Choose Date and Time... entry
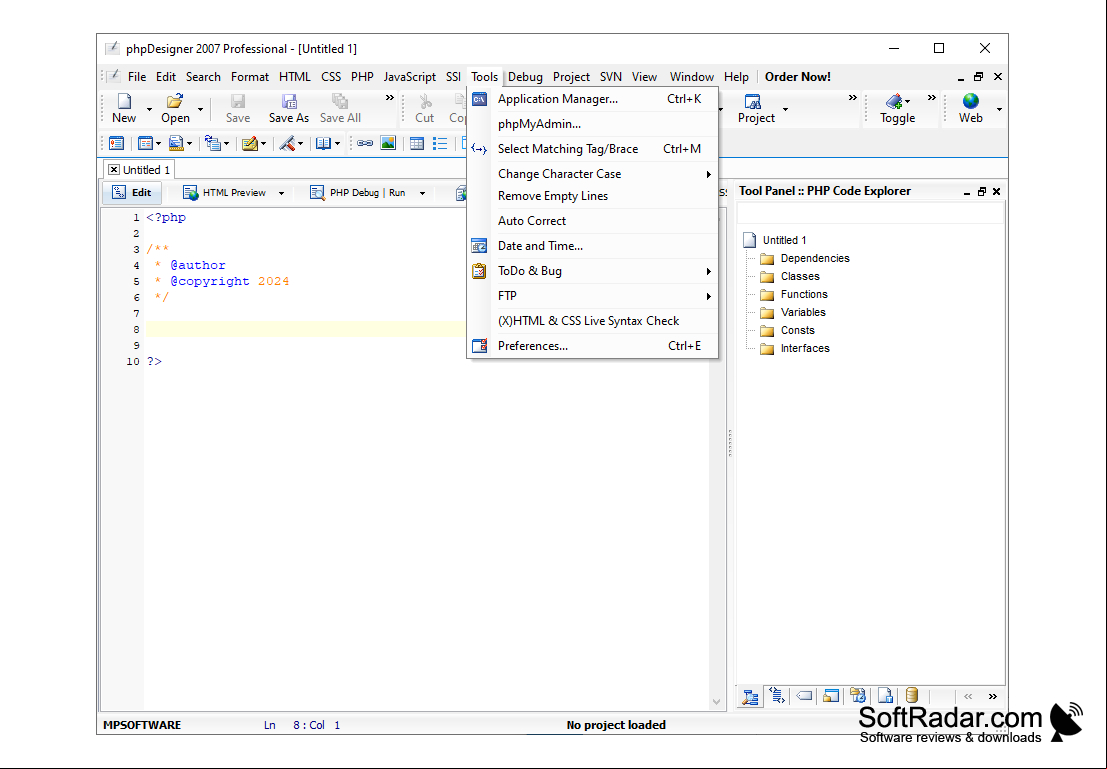The height and width of the screenshot is (769, 1107). pyautogui.click(x=592, y=246)
